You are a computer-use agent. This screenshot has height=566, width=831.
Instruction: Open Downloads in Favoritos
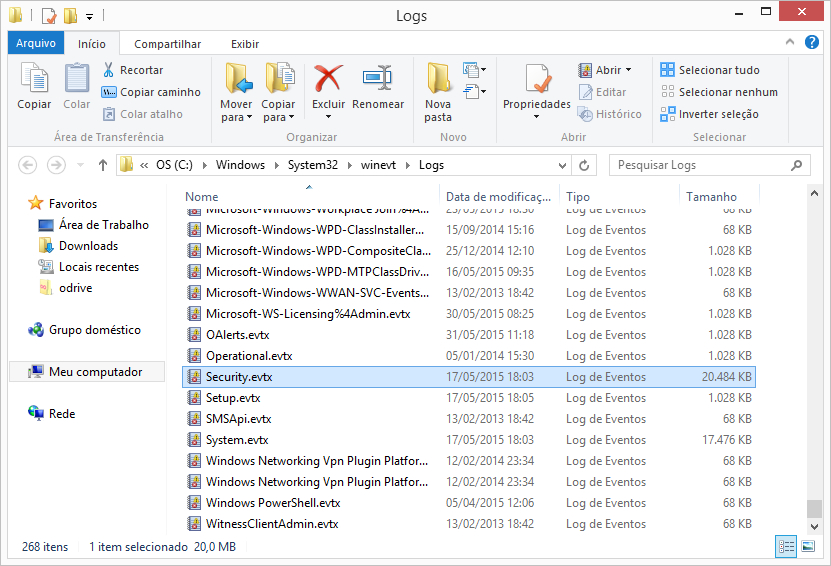[89, 246]
